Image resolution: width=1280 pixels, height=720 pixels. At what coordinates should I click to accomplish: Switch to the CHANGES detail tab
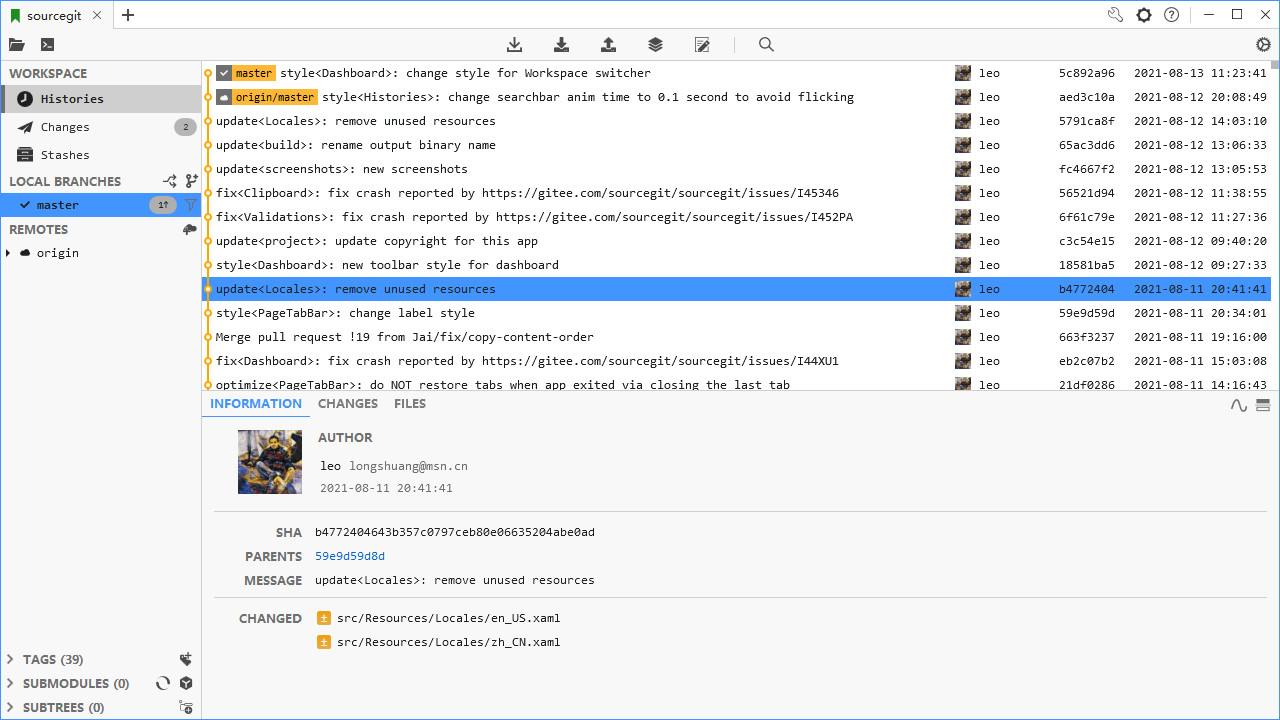click(x=347, y=404)
